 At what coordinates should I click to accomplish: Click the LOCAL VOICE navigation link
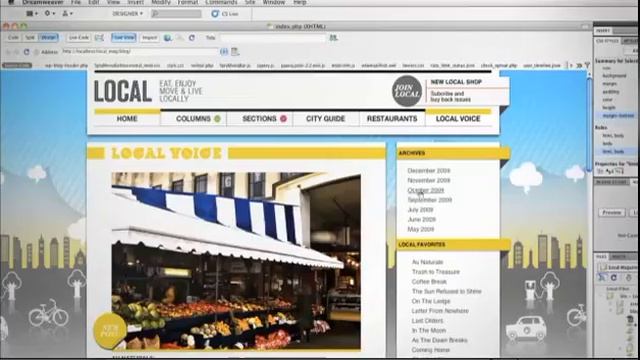tap(458, 119)
